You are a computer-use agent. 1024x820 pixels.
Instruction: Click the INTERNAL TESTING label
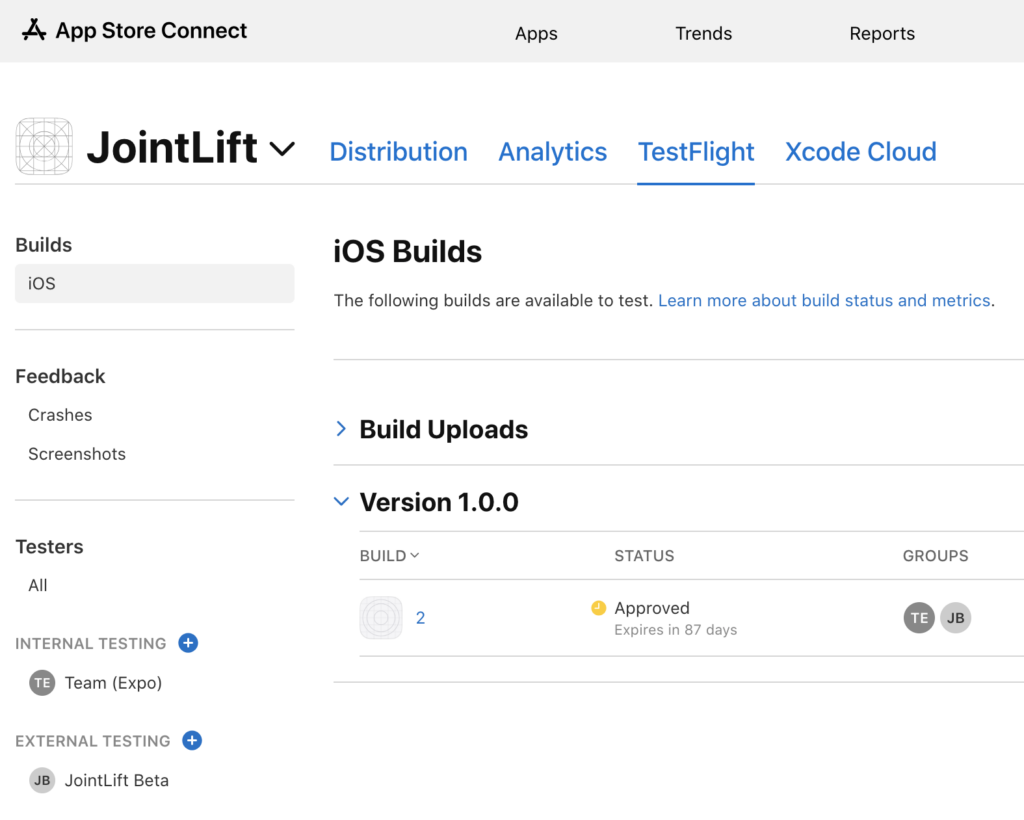click(x=91, y=644)
